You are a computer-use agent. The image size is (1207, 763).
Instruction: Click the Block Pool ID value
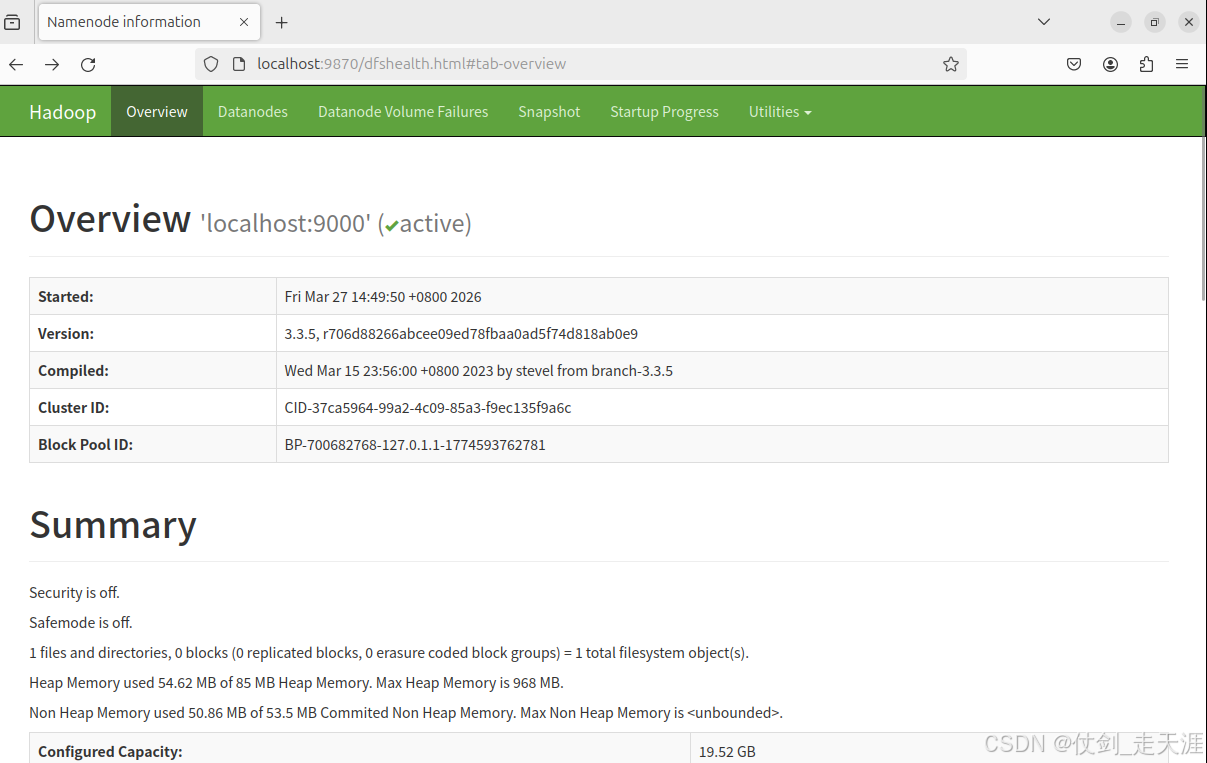click(415, 445)
